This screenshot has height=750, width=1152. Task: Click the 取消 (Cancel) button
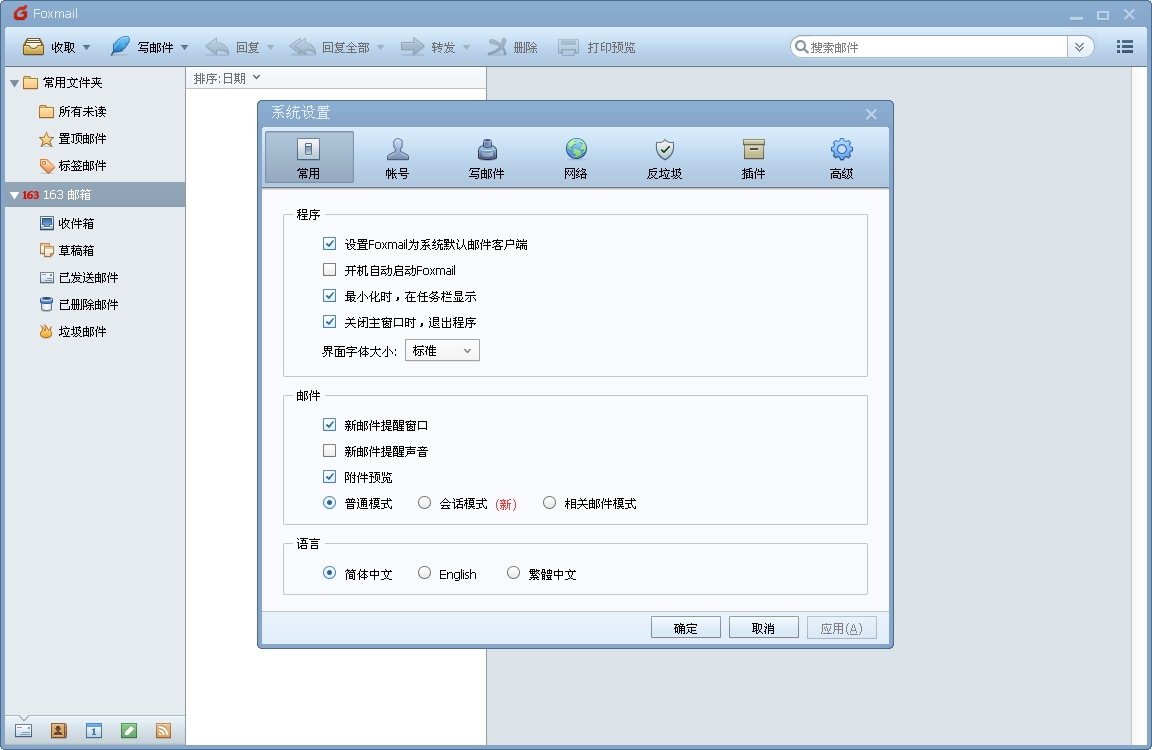pos(762,628)
